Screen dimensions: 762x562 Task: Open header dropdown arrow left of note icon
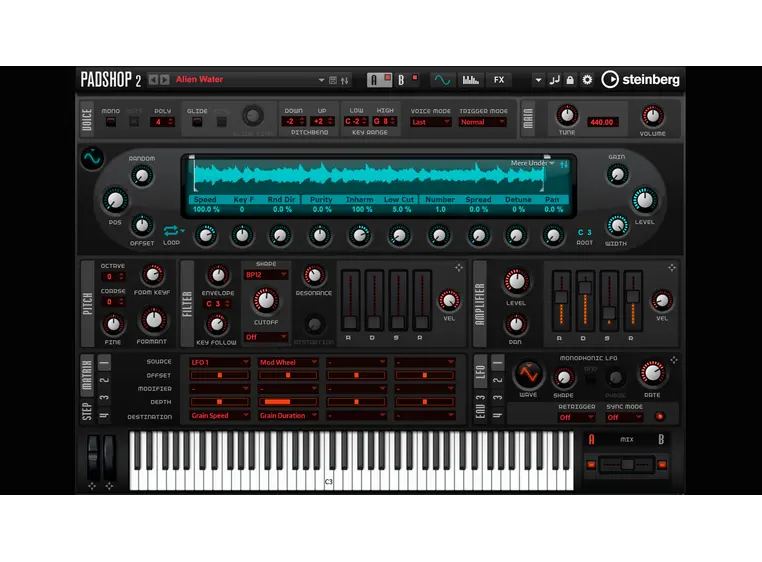538,80
